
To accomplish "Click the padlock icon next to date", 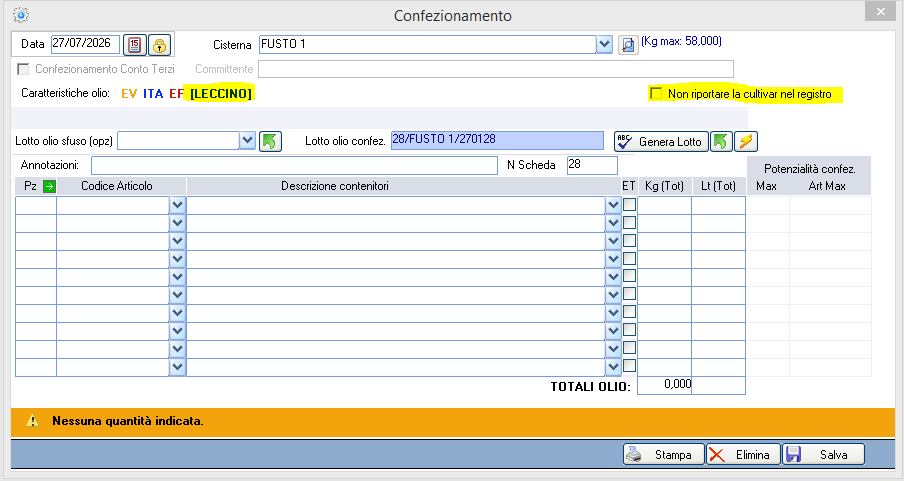I will click(x=159, y=45).
